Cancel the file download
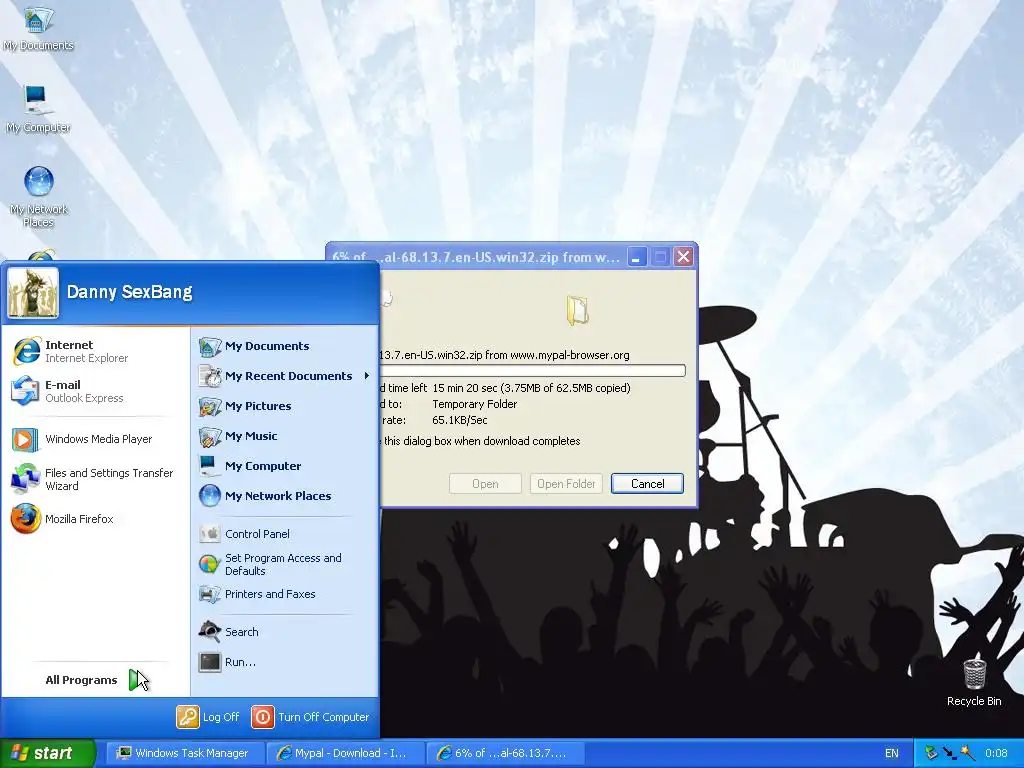Screen dimensions: 1024x768 pyautogui.click(x=647, y=484)
